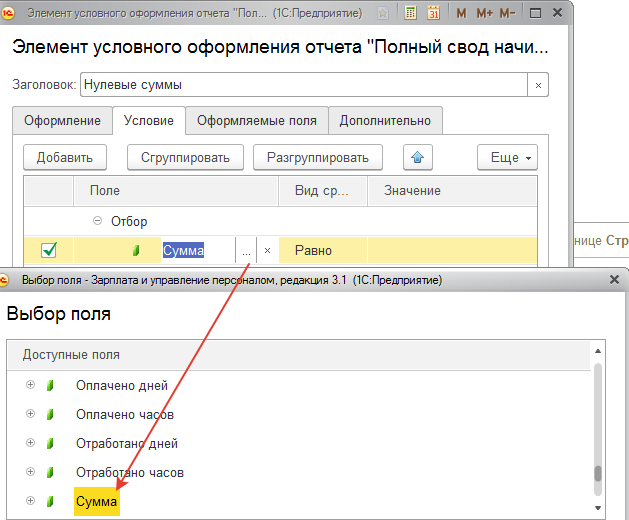Screen dimensions: 629x520
Task: Click scroll up arrow in Выбор поля list
Action: (598, 351)
